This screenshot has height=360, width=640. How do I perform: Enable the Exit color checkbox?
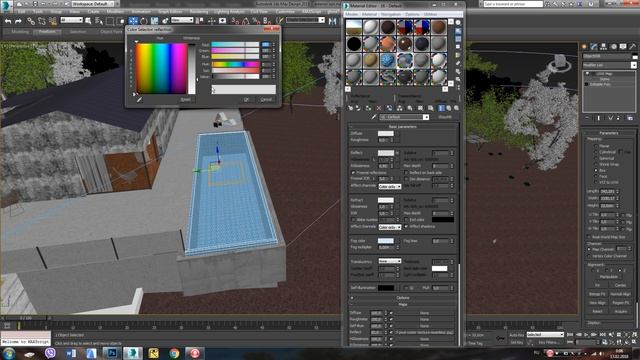[406, 220]
